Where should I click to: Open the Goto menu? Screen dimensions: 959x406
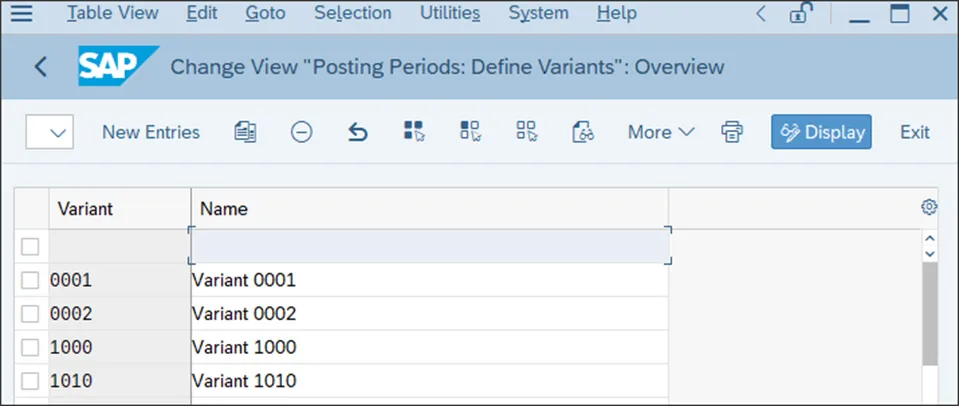(264, 14)
